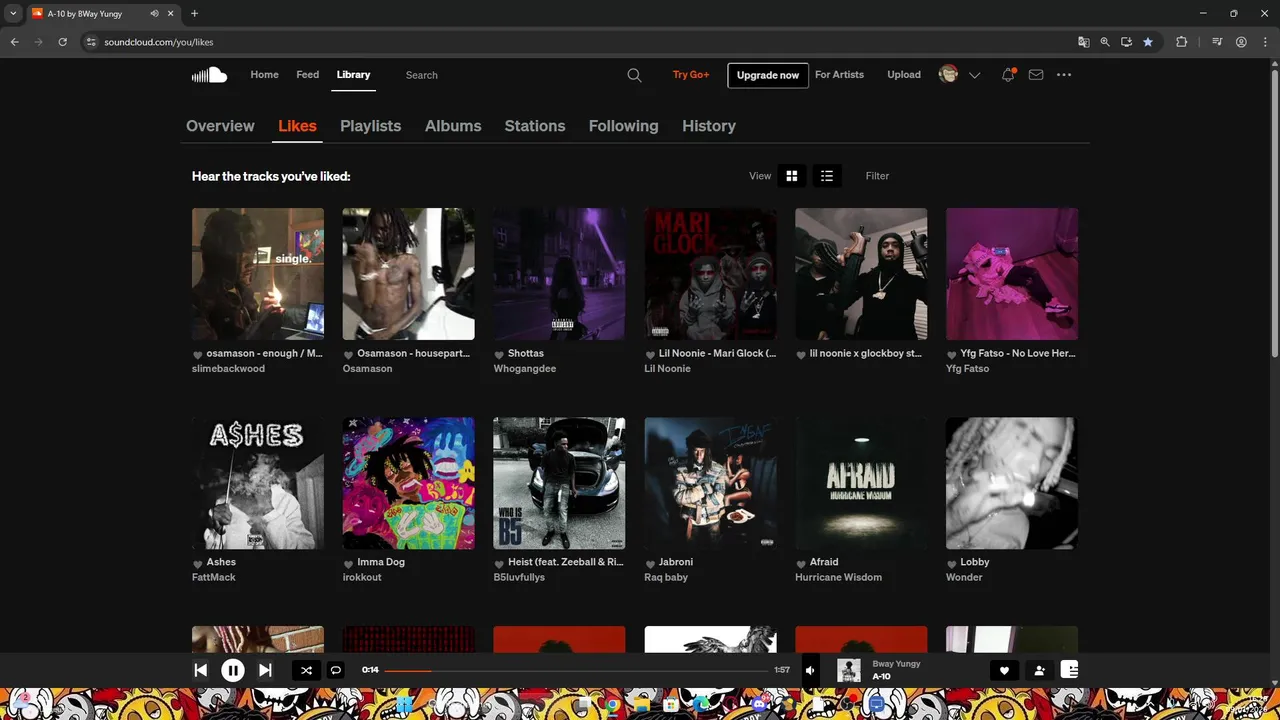Image resolution: width=1280 pixels, height=720 pixels.
Task: Open the Chrome profile icon
Action: tap(1241, 42)
